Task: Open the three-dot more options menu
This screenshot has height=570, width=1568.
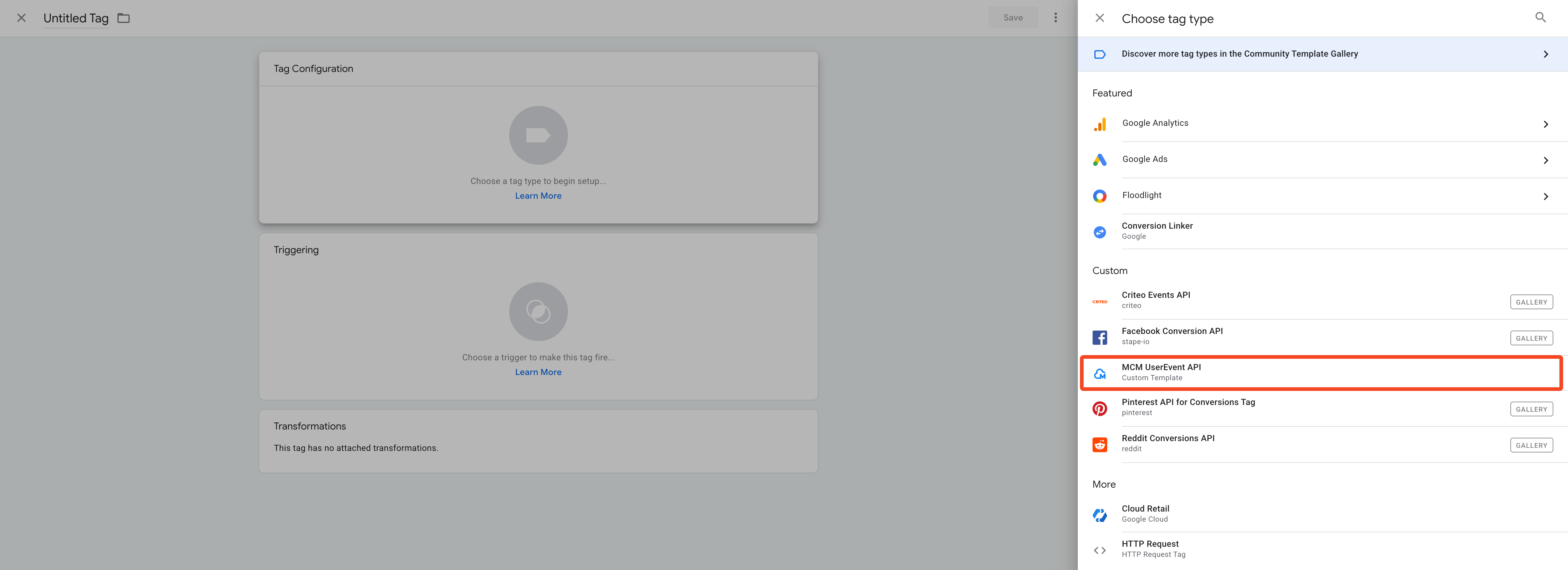Action: [1055, 18]
